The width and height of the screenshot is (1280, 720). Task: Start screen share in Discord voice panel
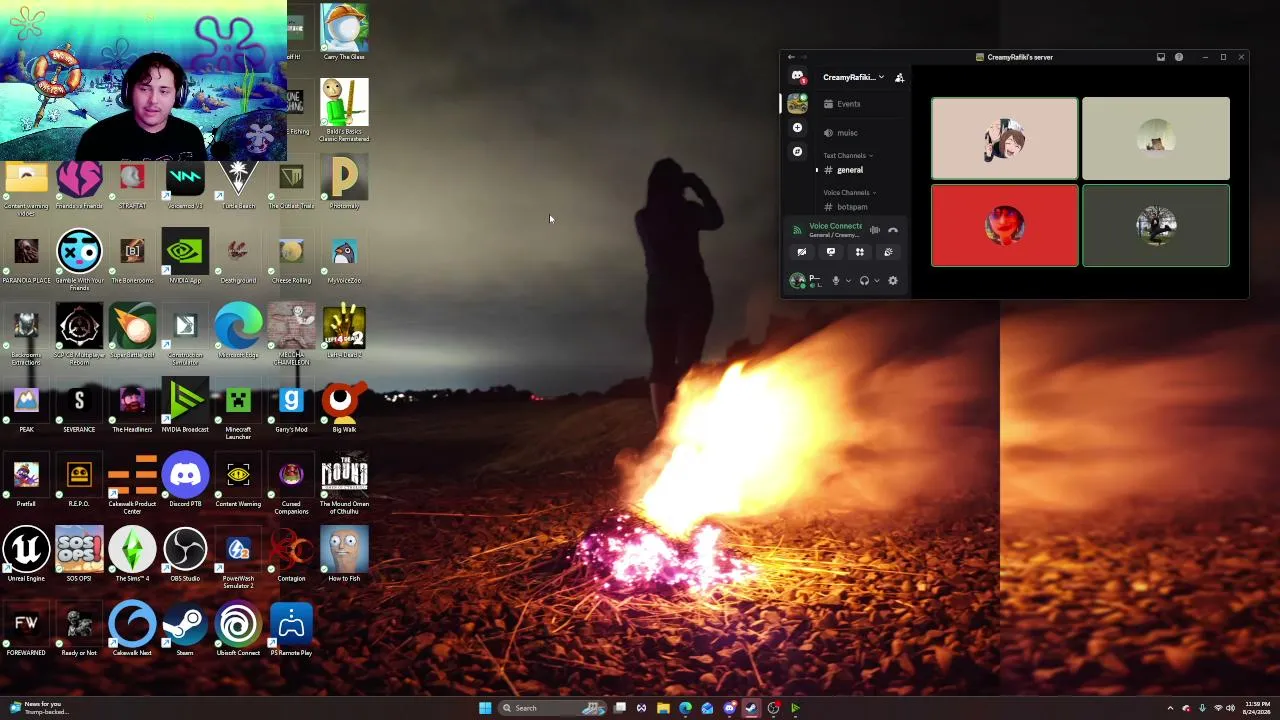(x=830, y=252)
